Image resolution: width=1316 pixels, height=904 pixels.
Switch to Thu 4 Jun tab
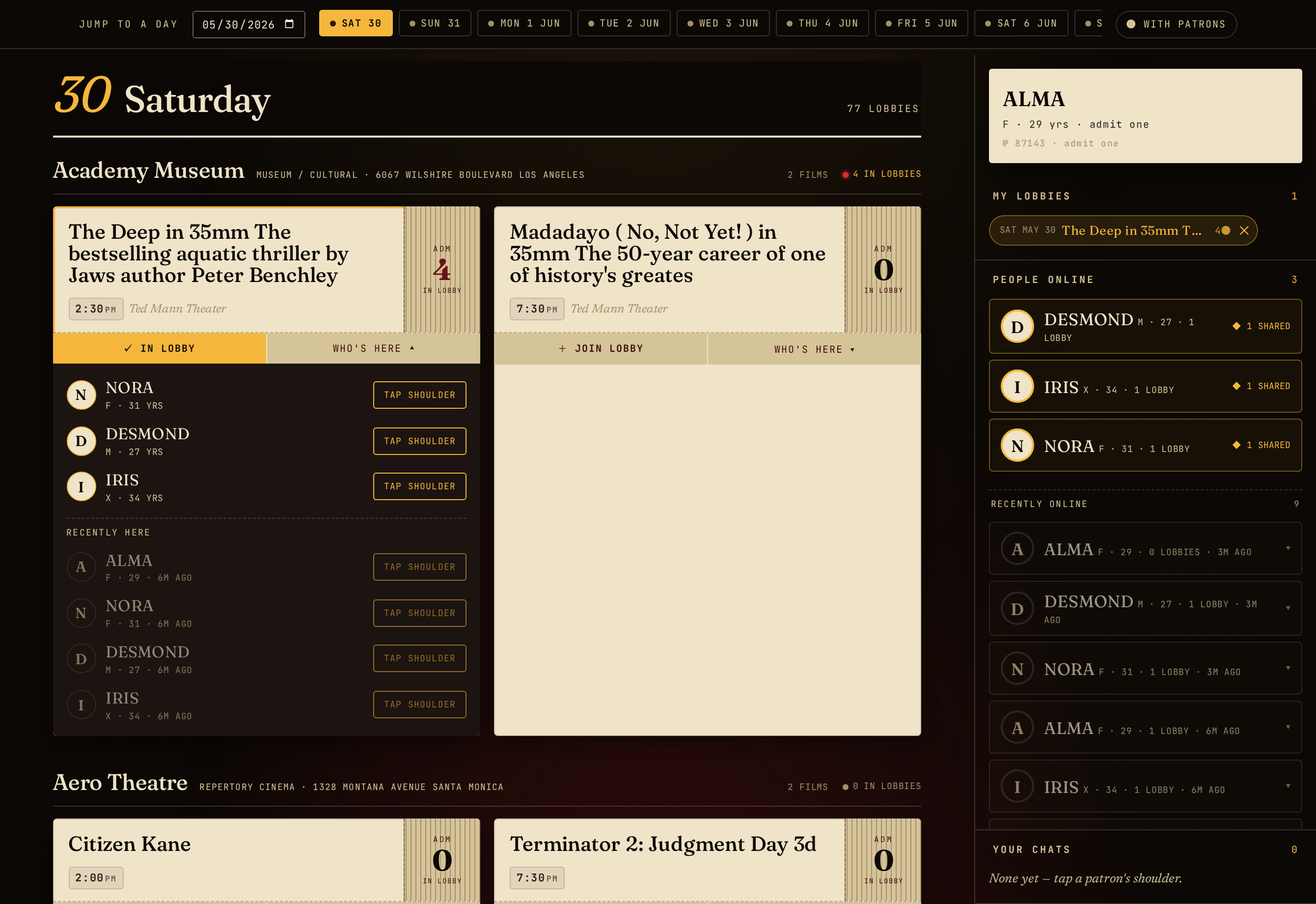pyautogui.click(x=822, y=23)
